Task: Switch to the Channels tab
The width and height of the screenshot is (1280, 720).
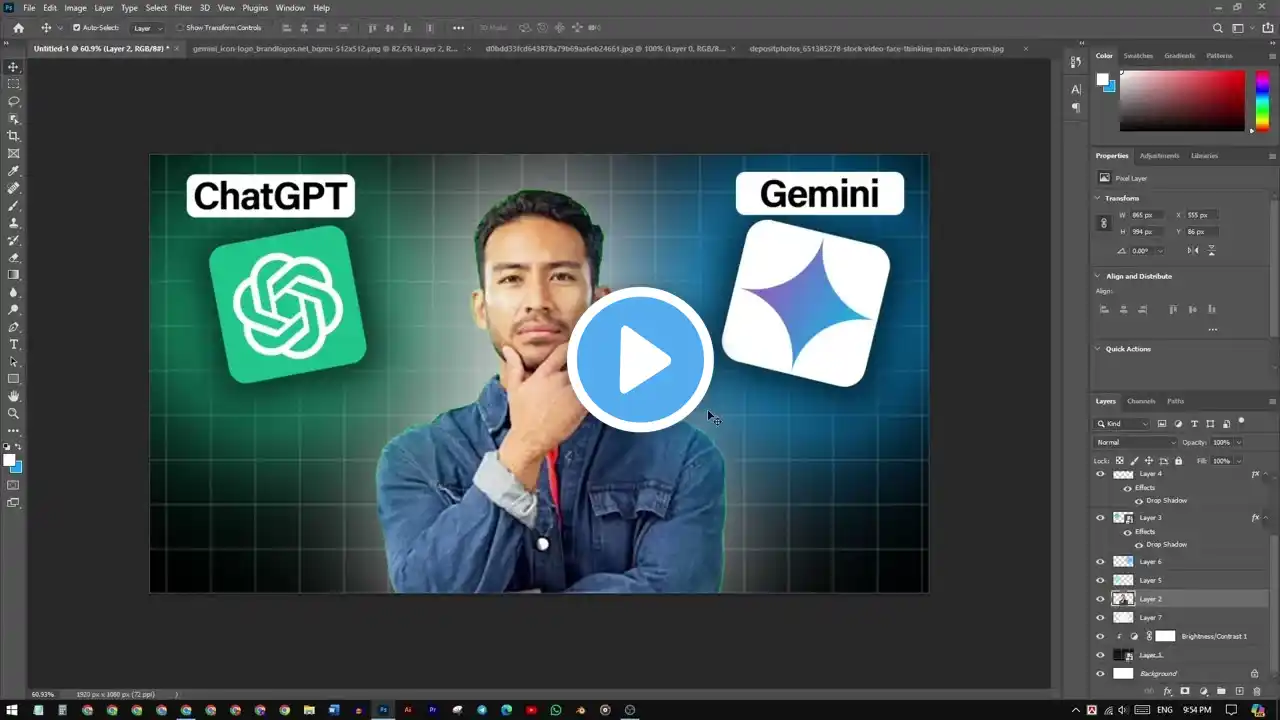Action: (x=1141, y=401)
